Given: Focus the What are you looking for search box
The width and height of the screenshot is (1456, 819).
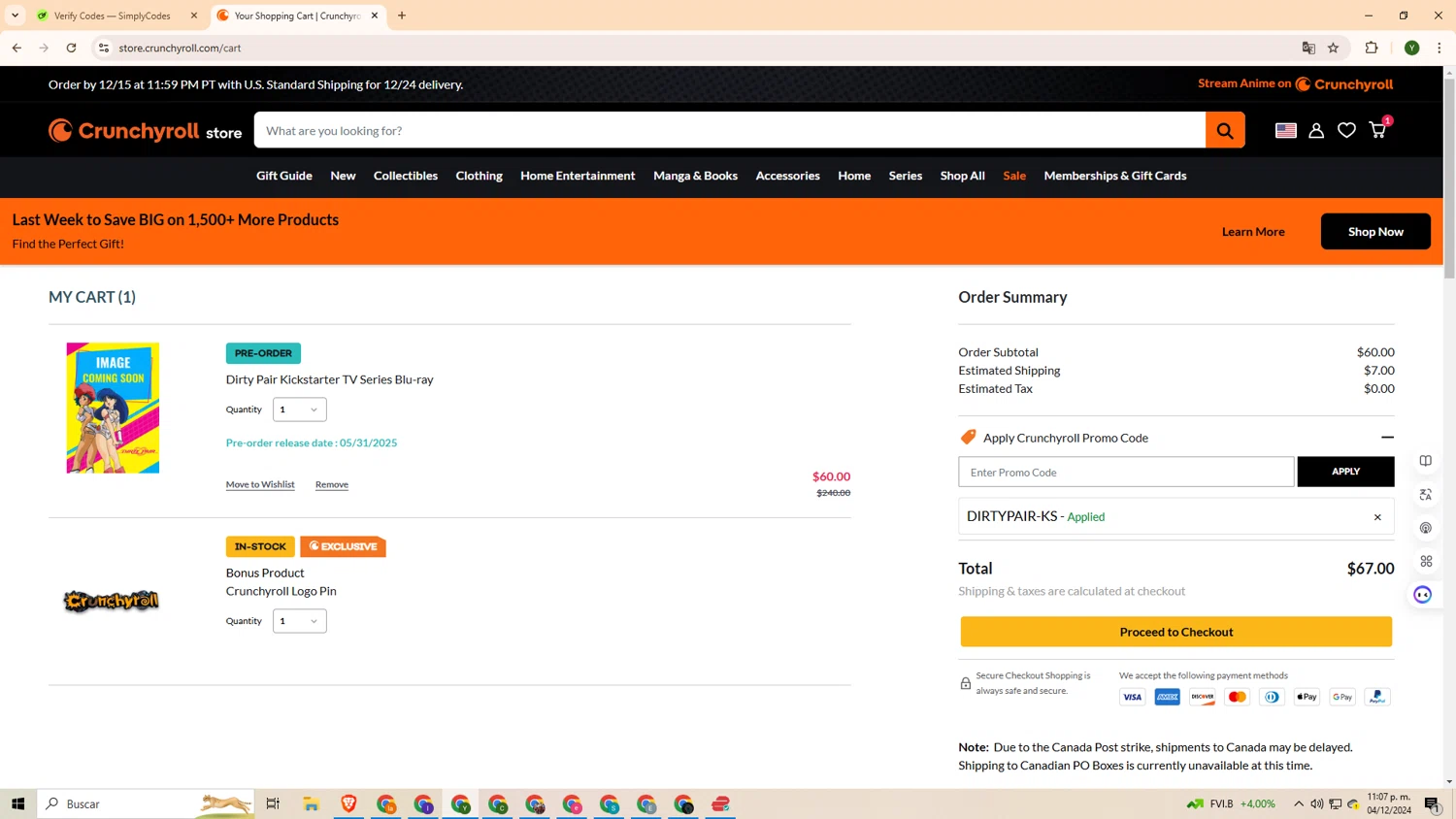Looking at the screenshot, I should pos(730,130).
